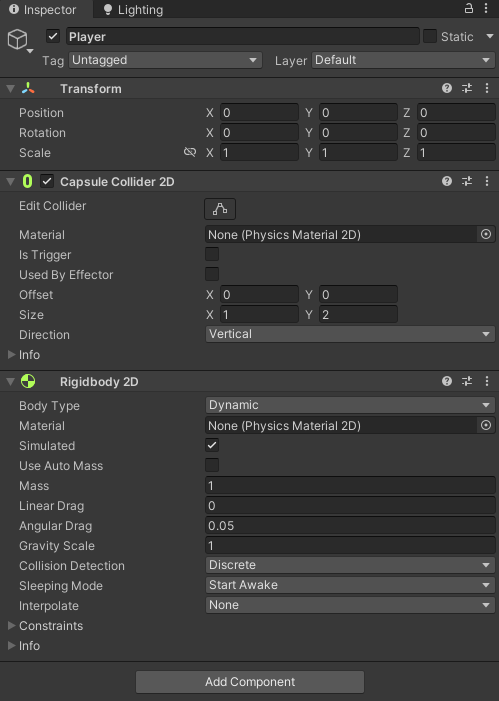Open the Collision Detection dropdown
This screenshot has height=701, width=499.
350,565
